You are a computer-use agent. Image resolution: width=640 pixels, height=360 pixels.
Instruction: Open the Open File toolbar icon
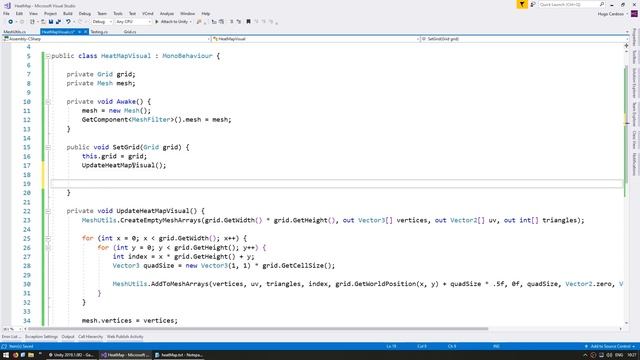pyautogui.click(x=43, y=22)
